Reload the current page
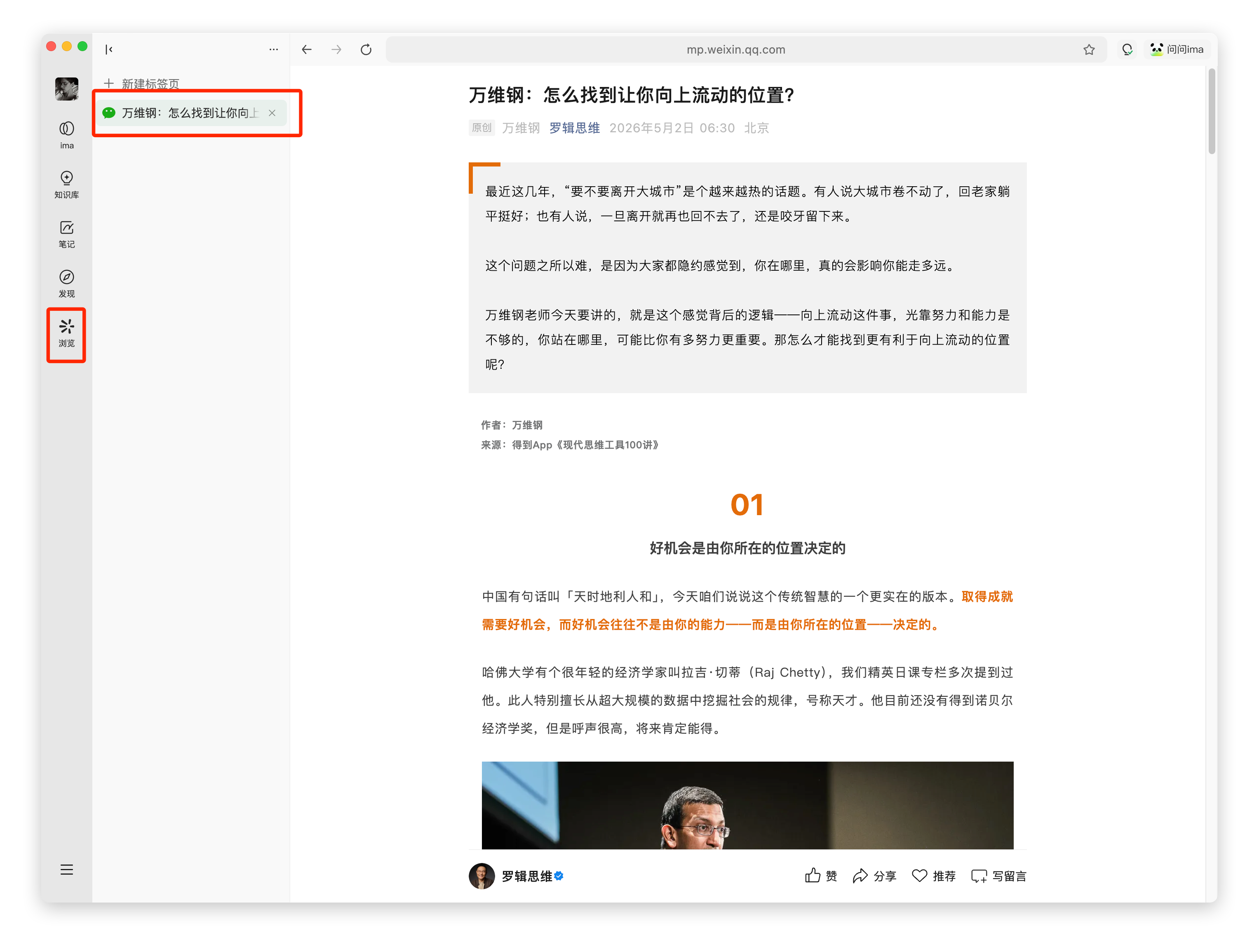 tap(366, 49)
